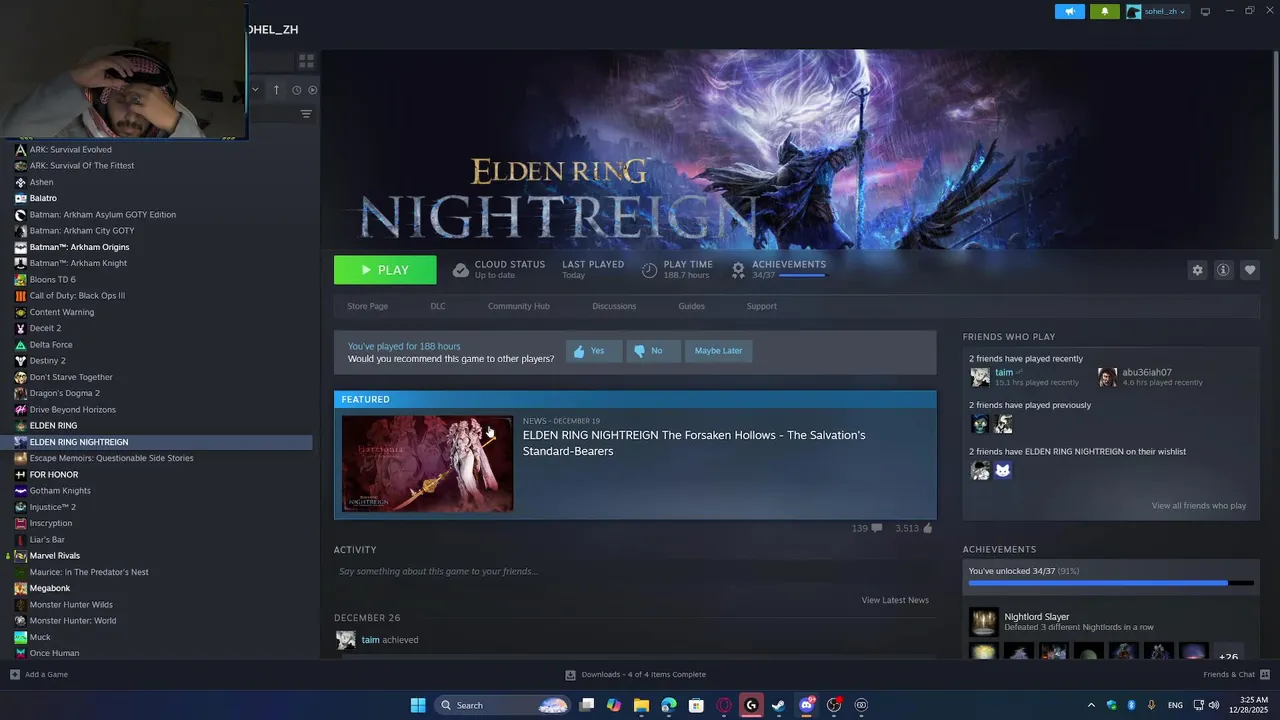Open the Guides tab

tap(692, 306)
